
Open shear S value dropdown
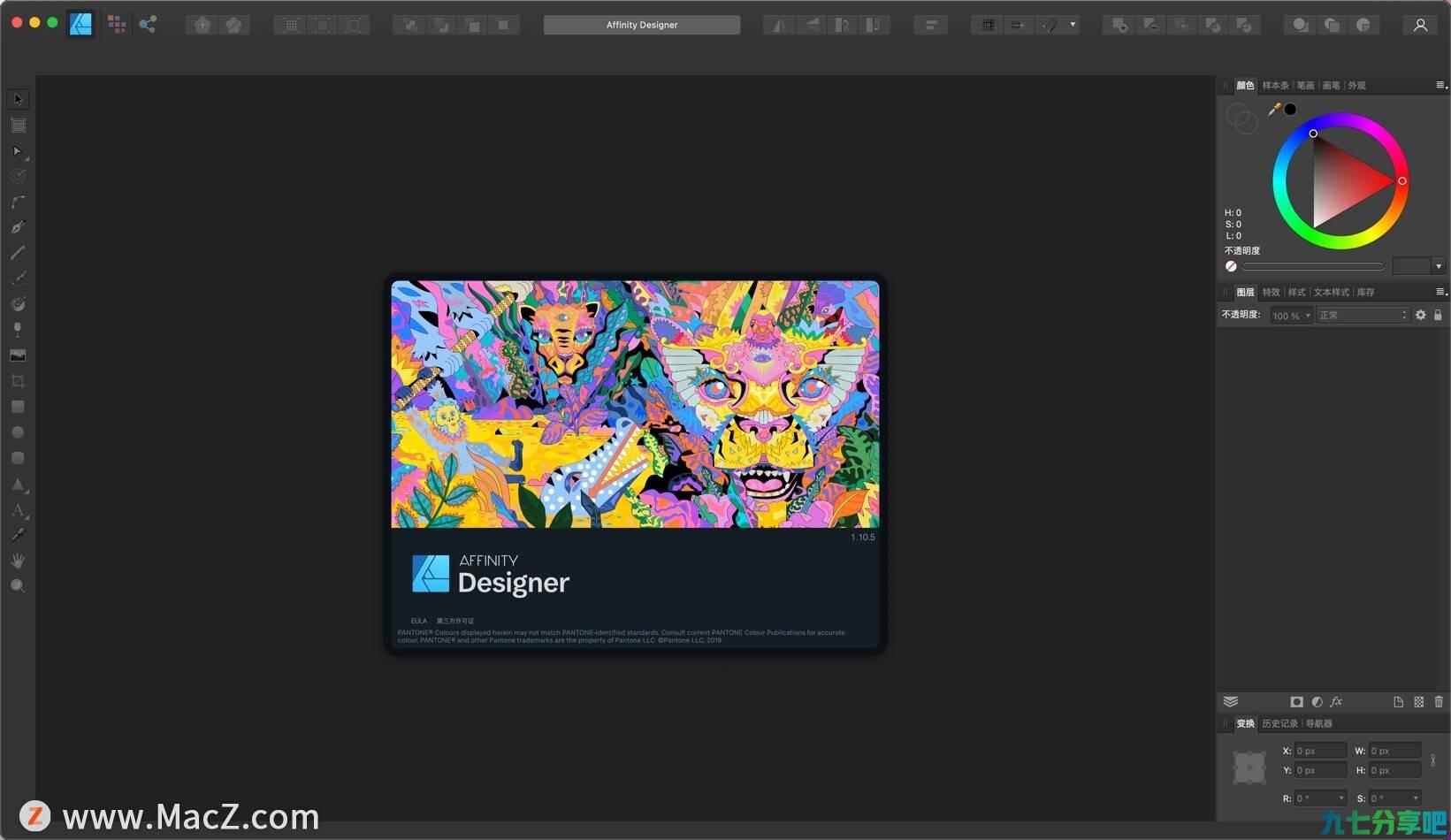coord(1416,798)
